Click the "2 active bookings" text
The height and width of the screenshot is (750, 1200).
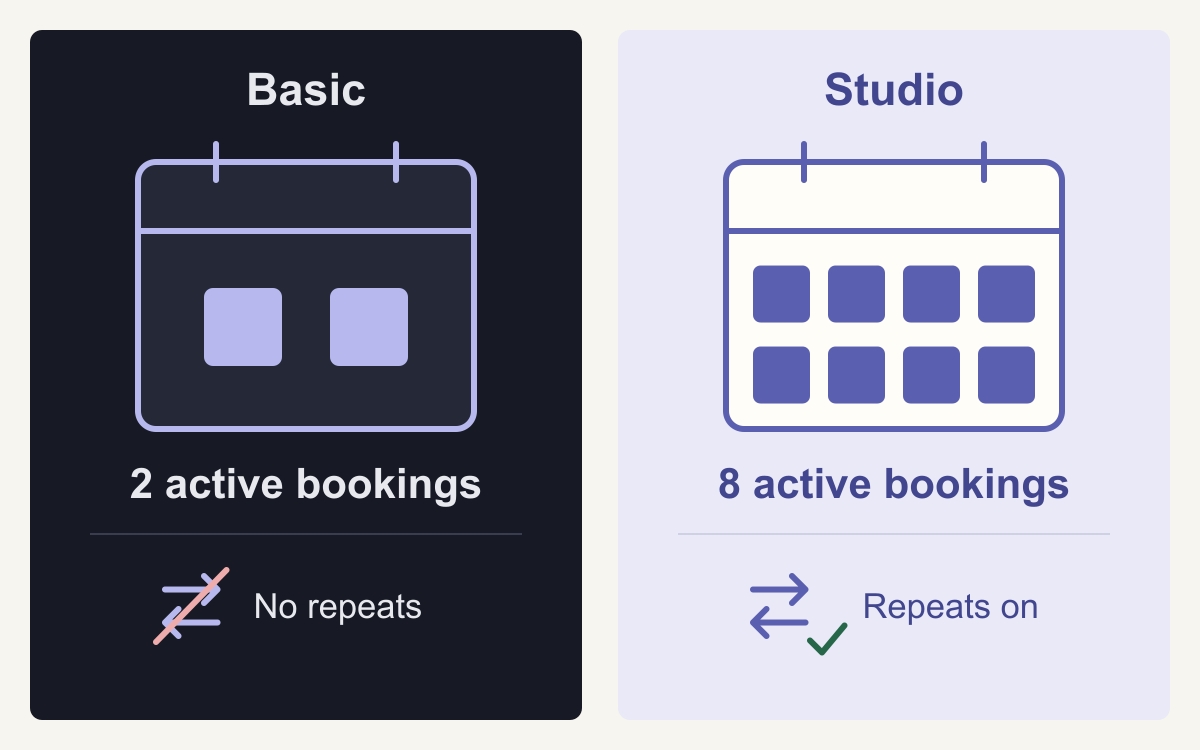tap(306, 485)
